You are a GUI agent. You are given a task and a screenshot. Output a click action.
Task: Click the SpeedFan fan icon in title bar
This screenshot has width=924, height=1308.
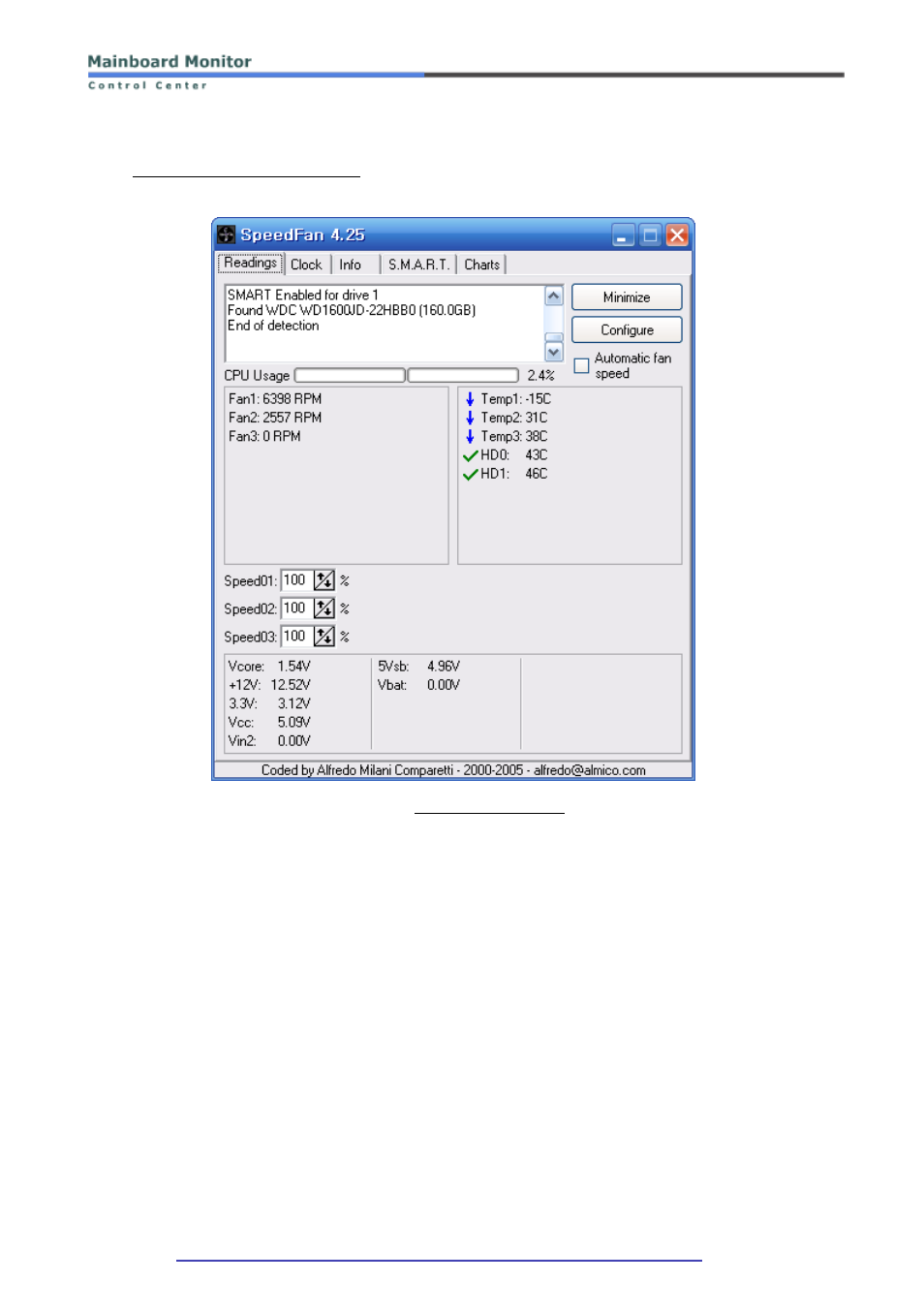pyautogui.click(x=226, y=234)
